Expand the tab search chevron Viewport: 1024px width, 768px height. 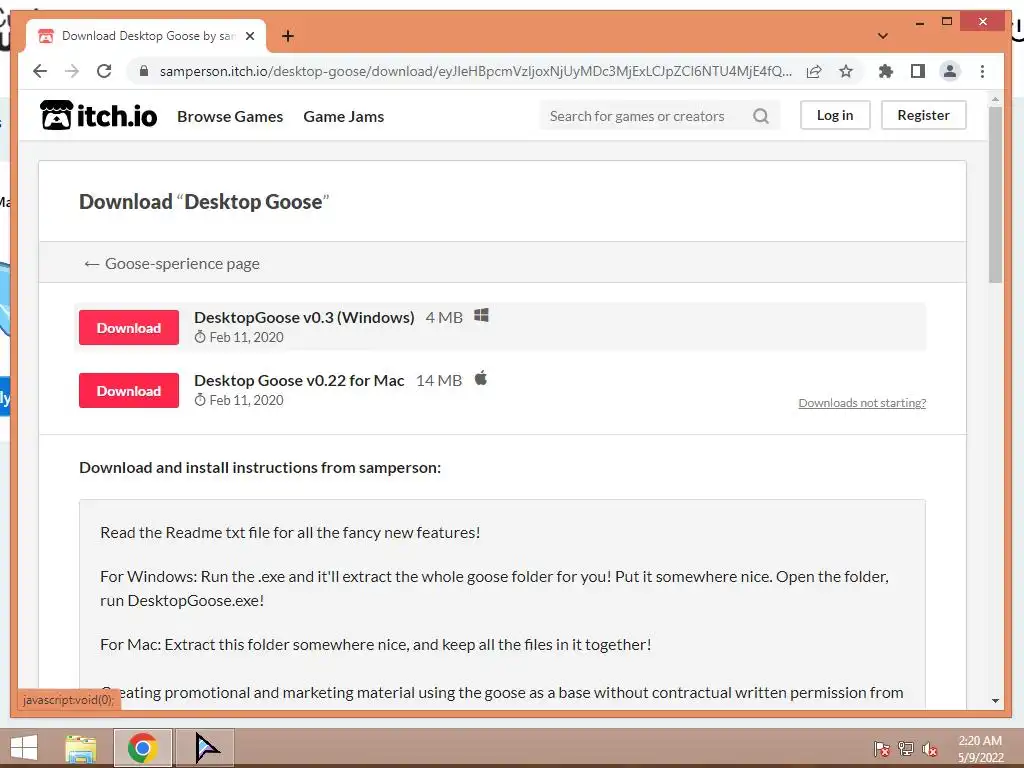[x=882, y=36]
